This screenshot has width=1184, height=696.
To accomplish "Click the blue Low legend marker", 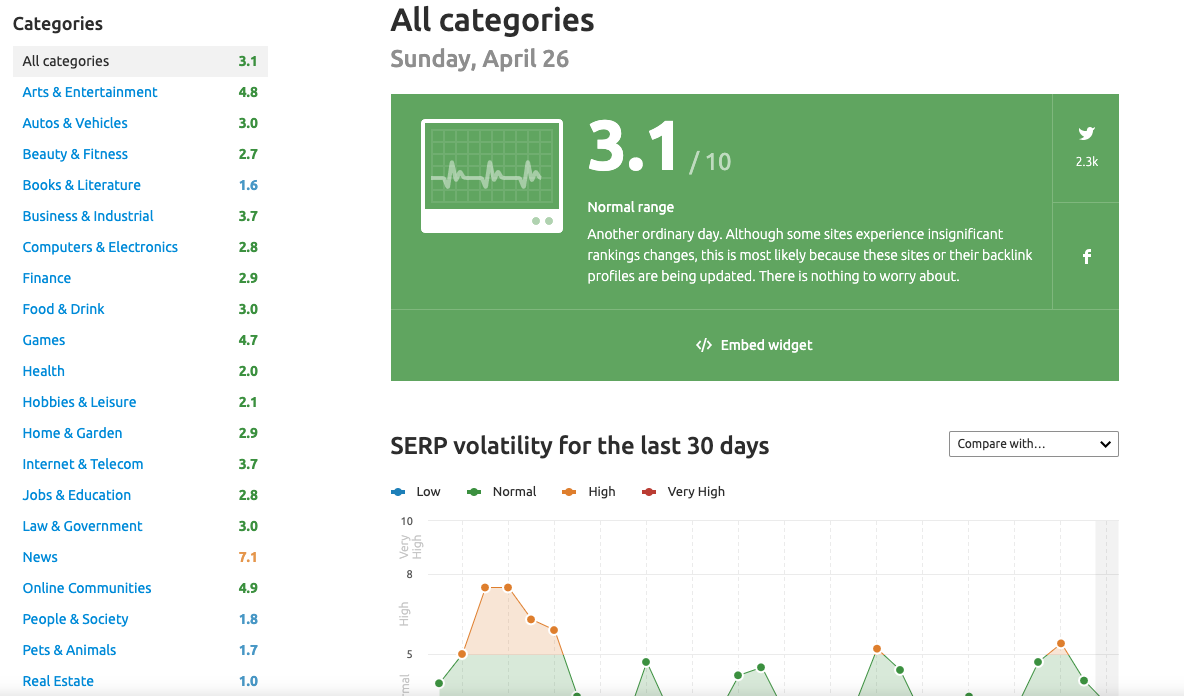I will coord(398,491).
